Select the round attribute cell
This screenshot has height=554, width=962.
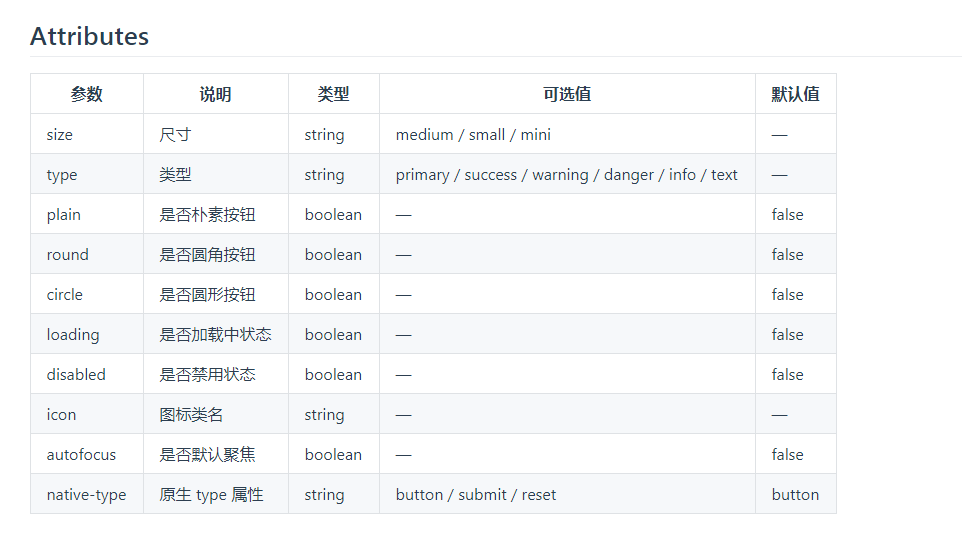(x=87, y=255)
